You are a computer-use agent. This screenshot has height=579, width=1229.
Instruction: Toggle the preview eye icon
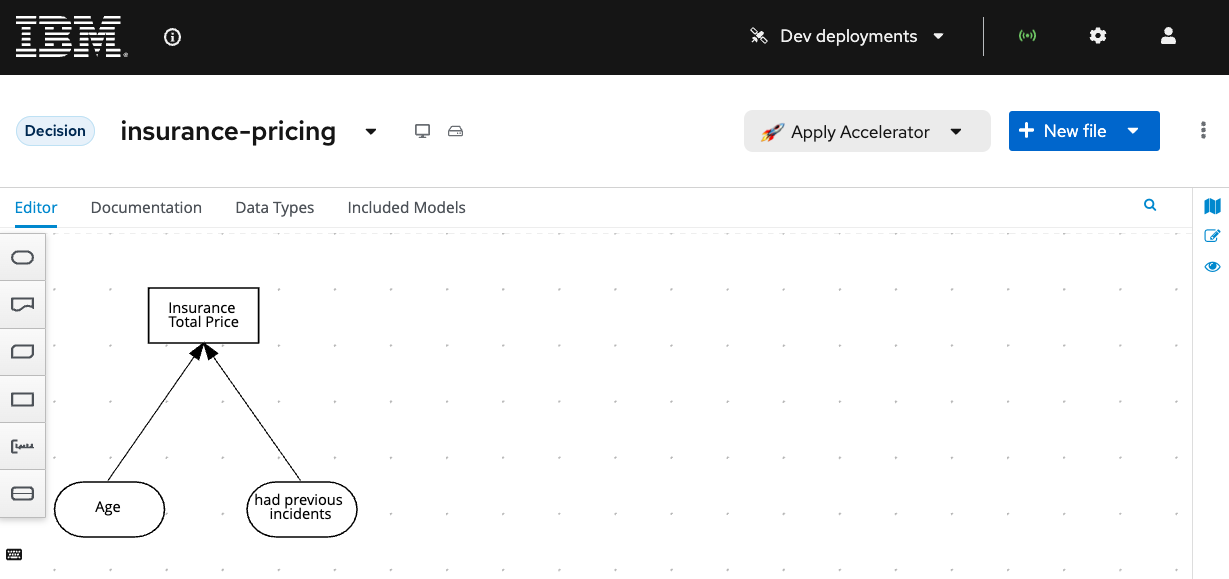(1213, 267)
